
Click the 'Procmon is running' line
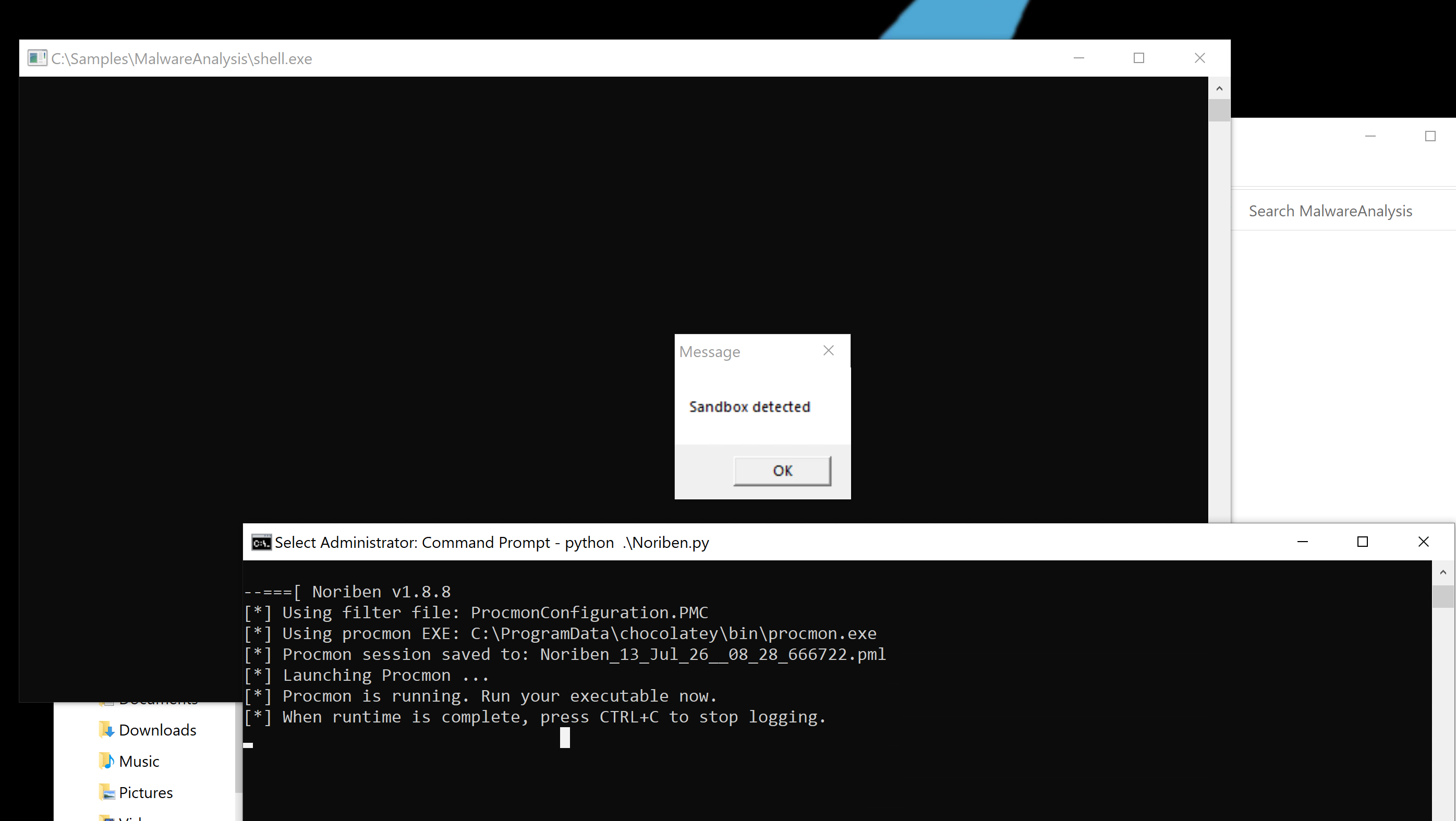coord(480,697)
